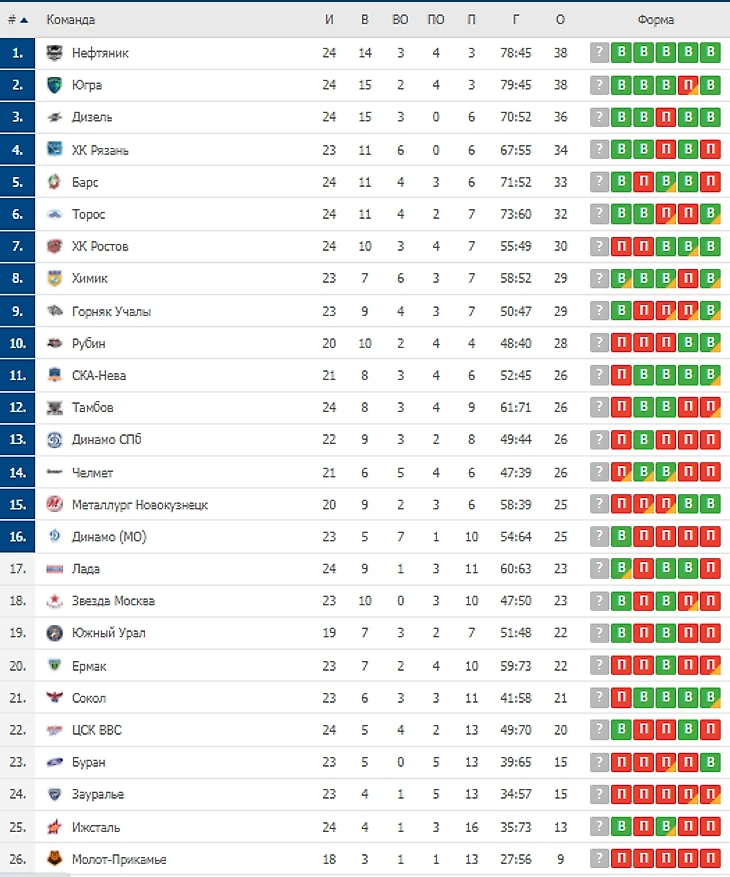This screenshot has width=730, height=877.
Task: Open the Горняк Учалы team link
Action: pyautogui.click(x=111, y=311)
